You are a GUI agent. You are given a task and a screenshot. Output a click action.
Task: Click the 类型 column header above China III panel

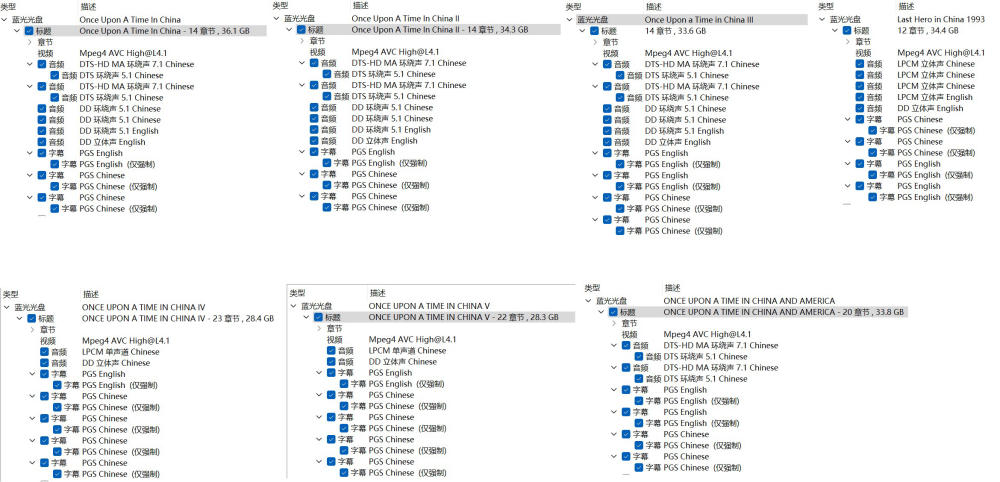(573, 7)
